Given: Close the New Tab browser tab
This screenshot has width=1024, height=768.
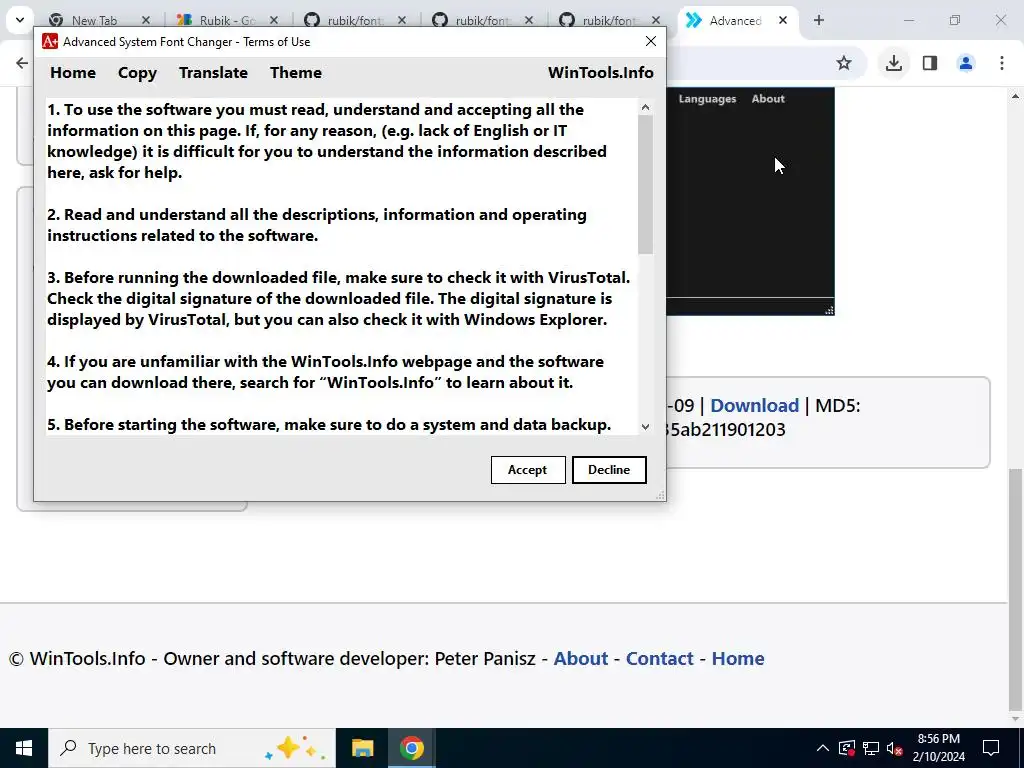Looking at the screenshot, I should [146, 20].
